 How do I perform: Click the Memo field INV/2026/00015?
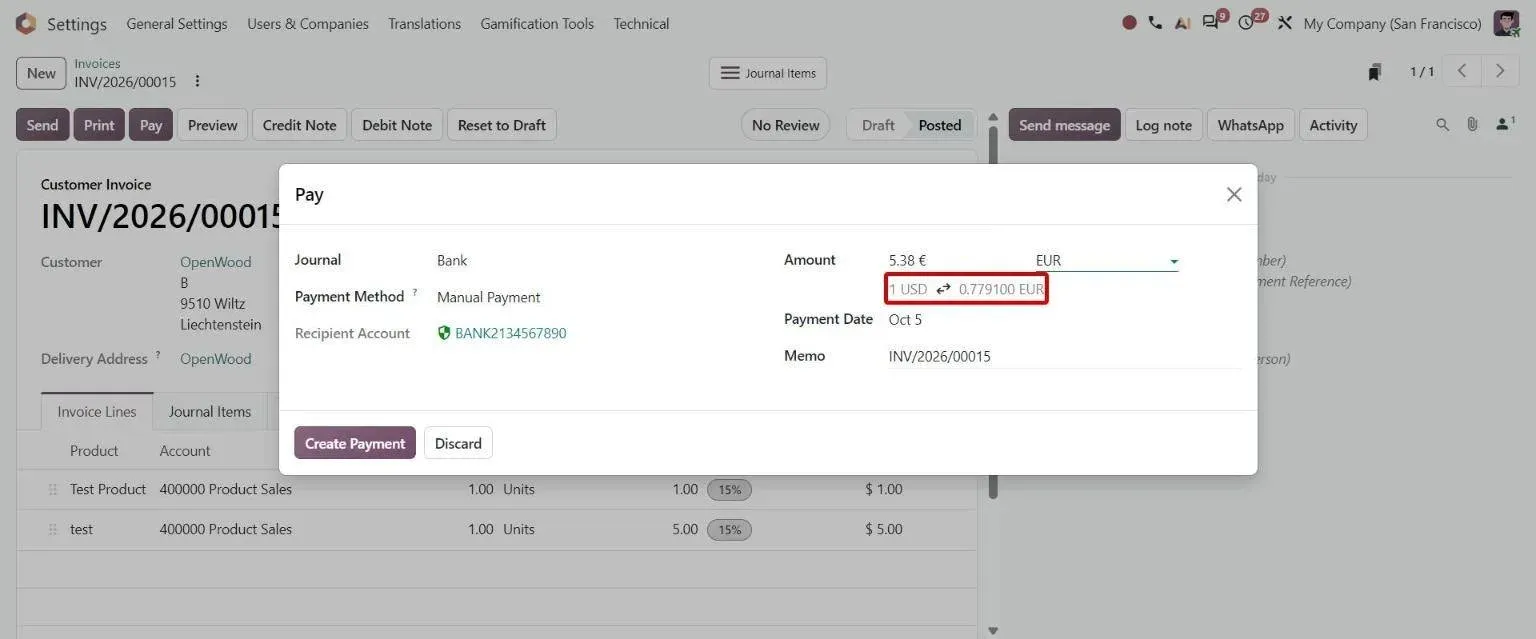coord(1065,356)
